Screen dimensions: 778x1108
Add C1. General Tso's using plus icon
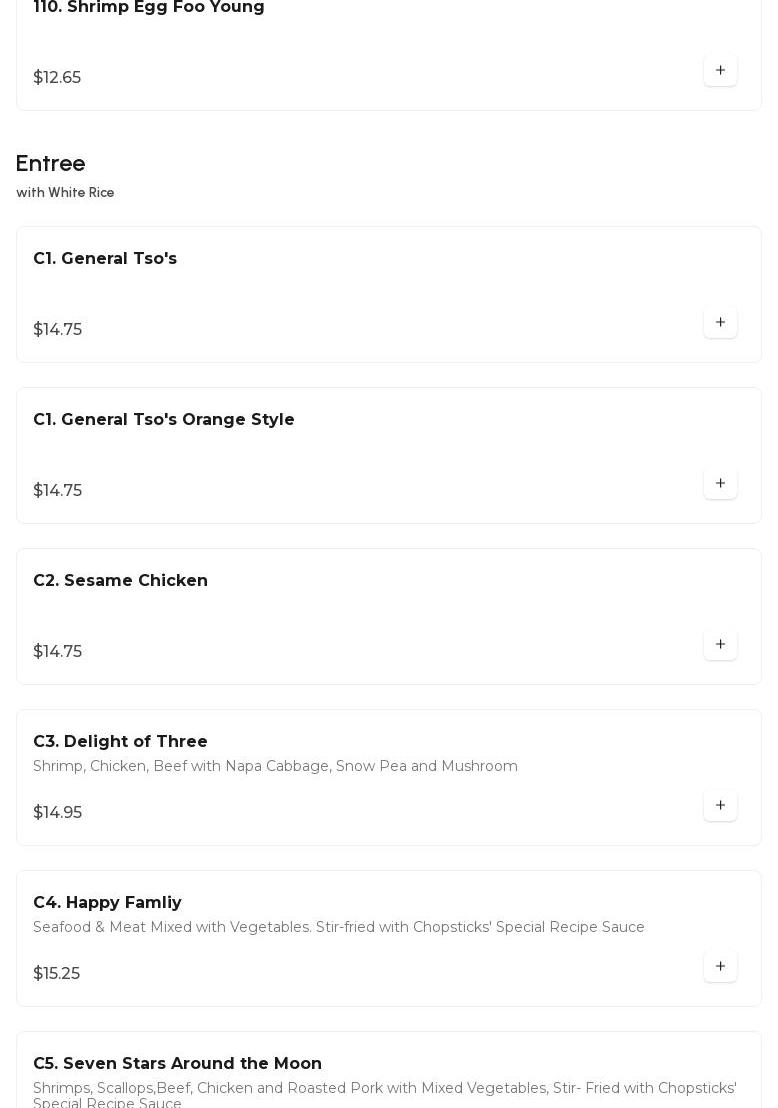[x=720, y=322]
